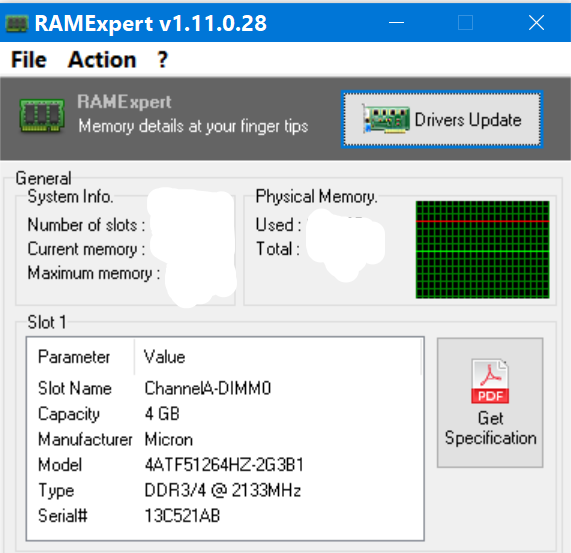Select the Slot Name row

point(225,388)
